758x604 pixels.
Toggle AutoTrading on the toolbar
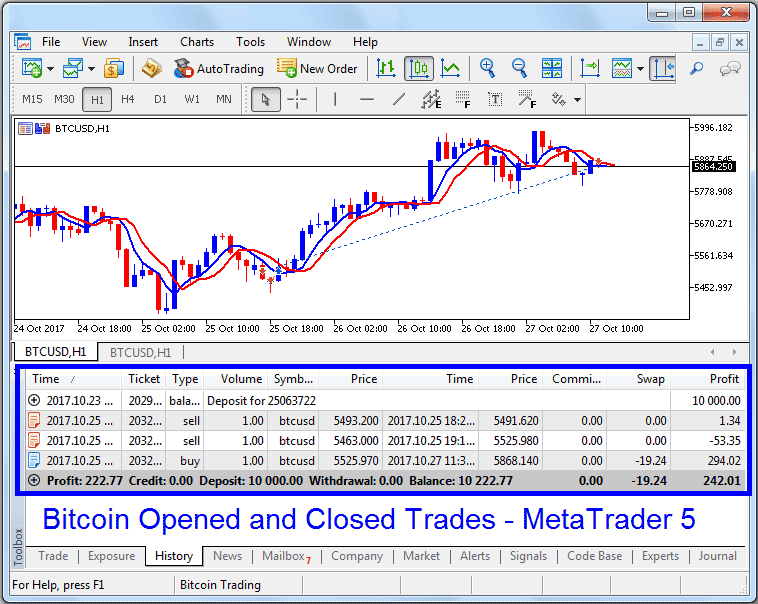(218, 69)
